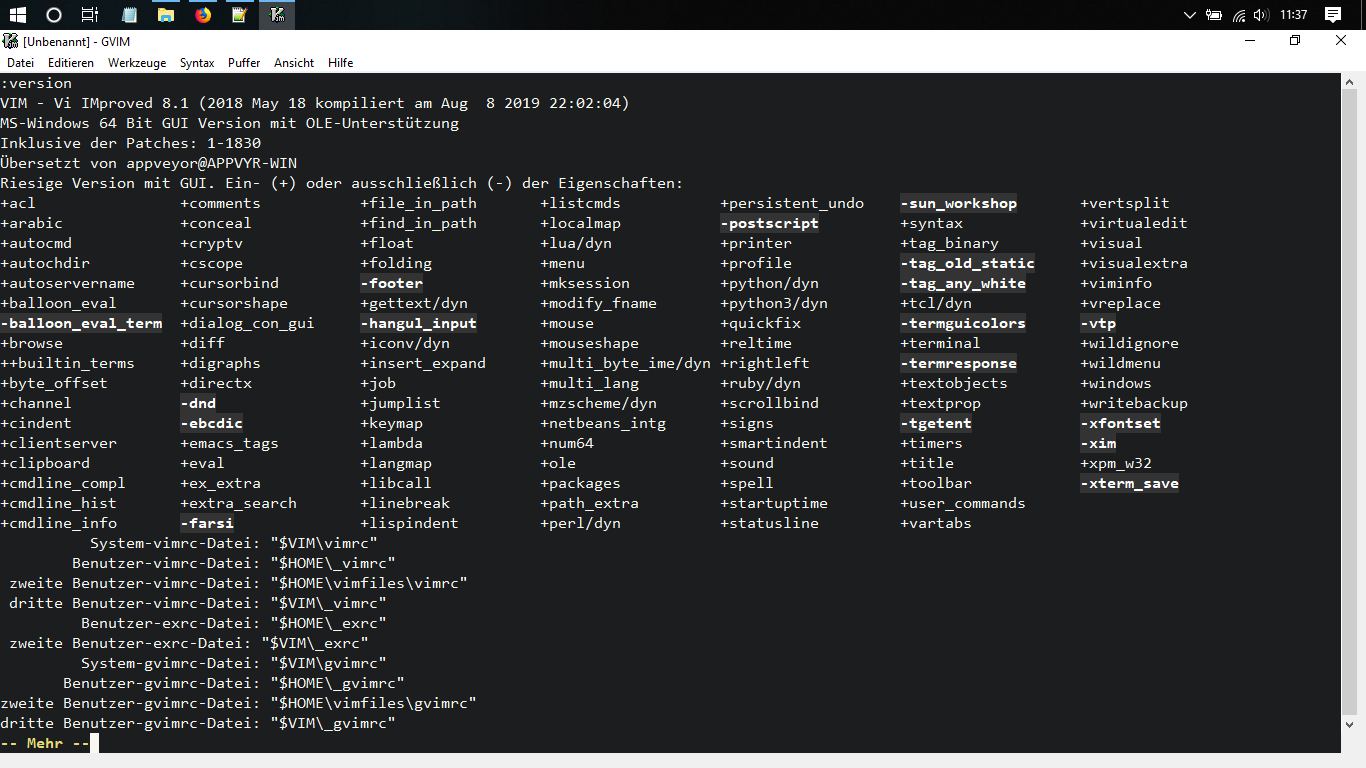Open the Syntax menu
This screenshot has height=768, width=1366.
coord(196,62)
